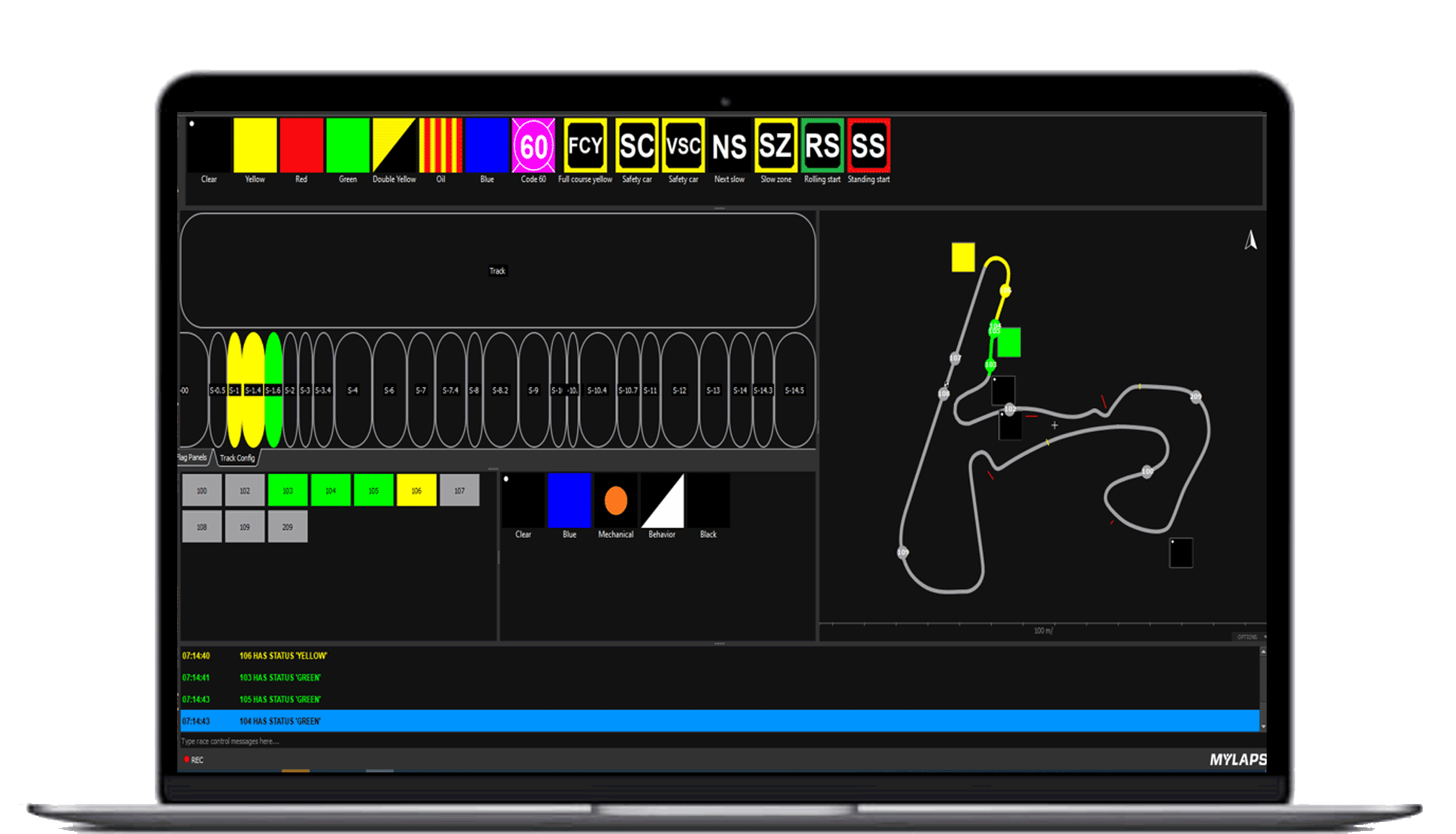The height and width of the screenshot is (834, 1456).
Task: Toggle flag panel 103
Action: coord(288,491)
